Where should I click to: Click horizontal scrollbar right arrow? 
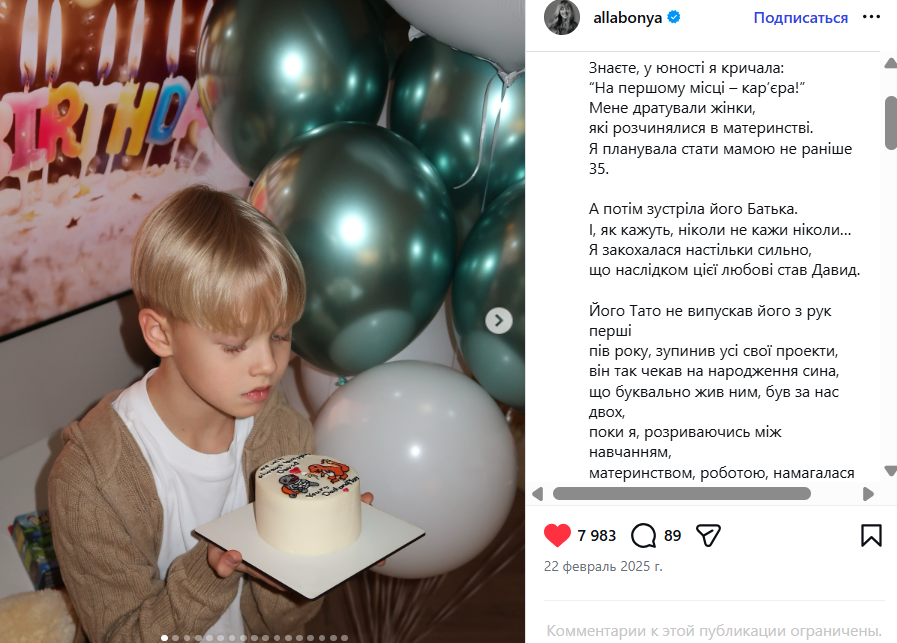tap(868, 494)
